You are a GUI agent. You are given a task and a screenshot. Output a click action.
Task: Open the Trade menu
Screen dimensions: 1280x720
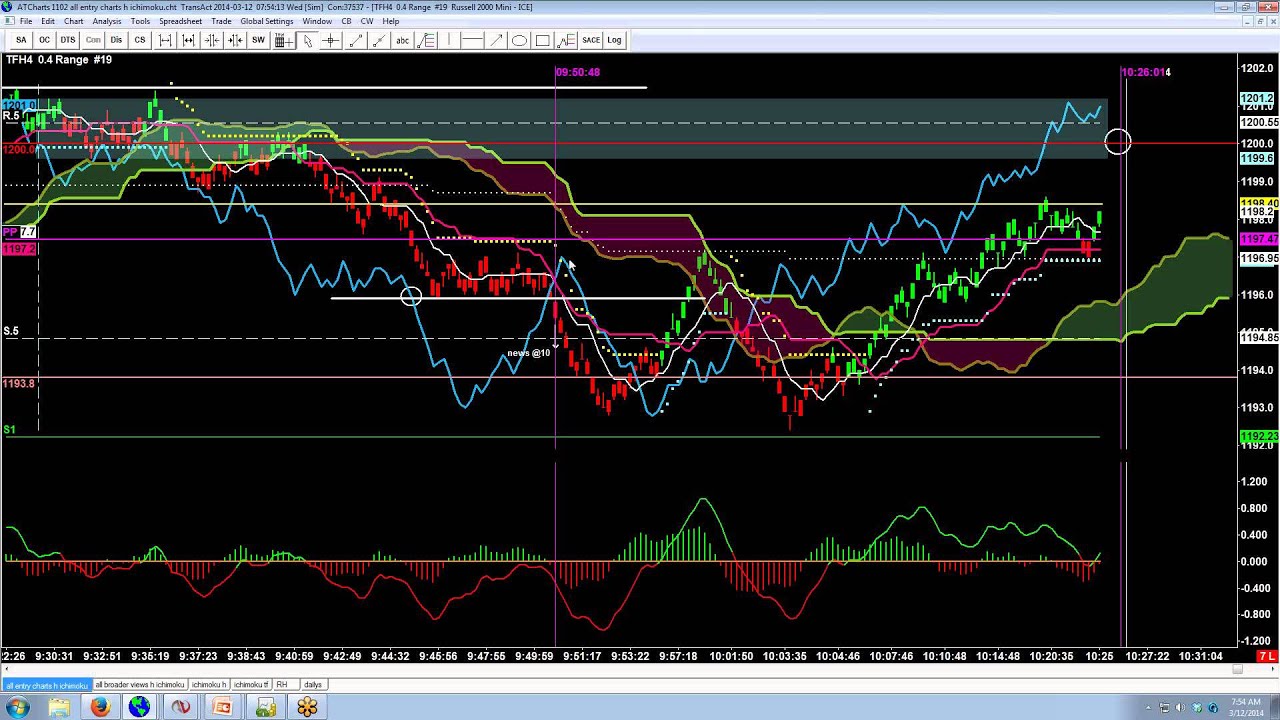(221, 21)
